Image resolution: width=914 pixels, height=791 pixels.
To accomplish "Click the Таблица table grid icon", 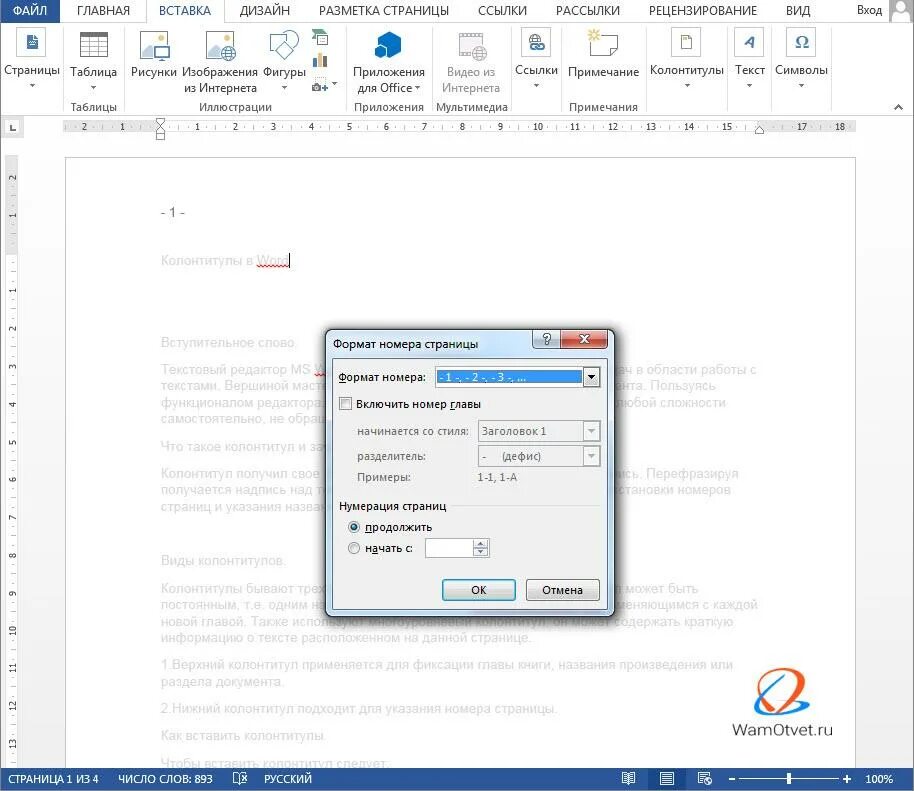I will pyautogui.click(x=93, y=45).
